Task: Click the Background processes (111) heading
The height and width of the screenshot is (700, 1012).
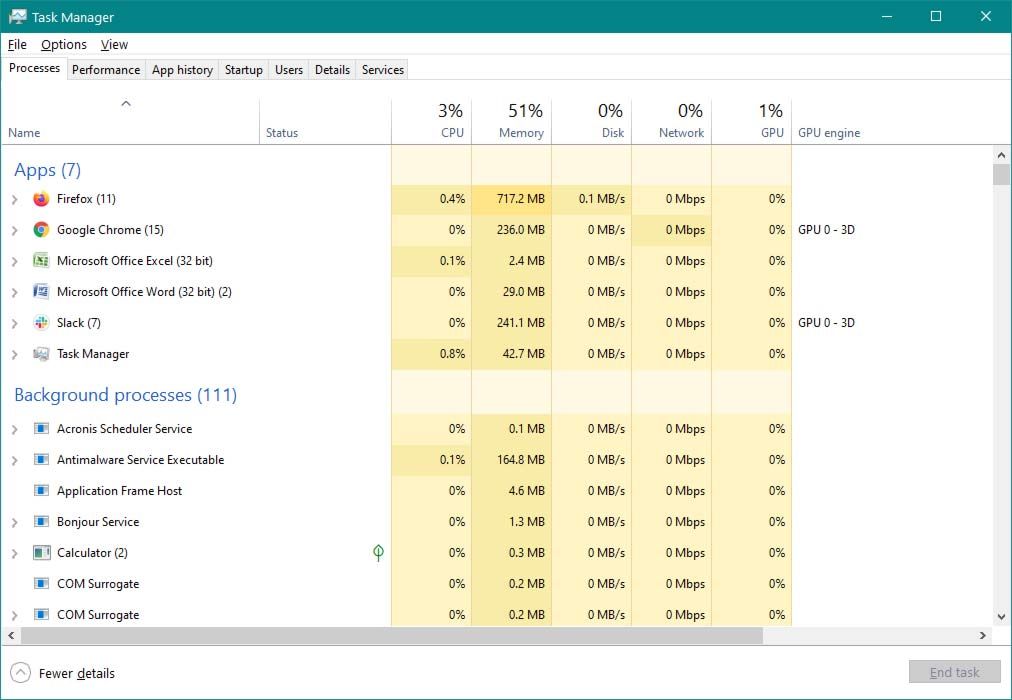Action: [x=126, y=395]
